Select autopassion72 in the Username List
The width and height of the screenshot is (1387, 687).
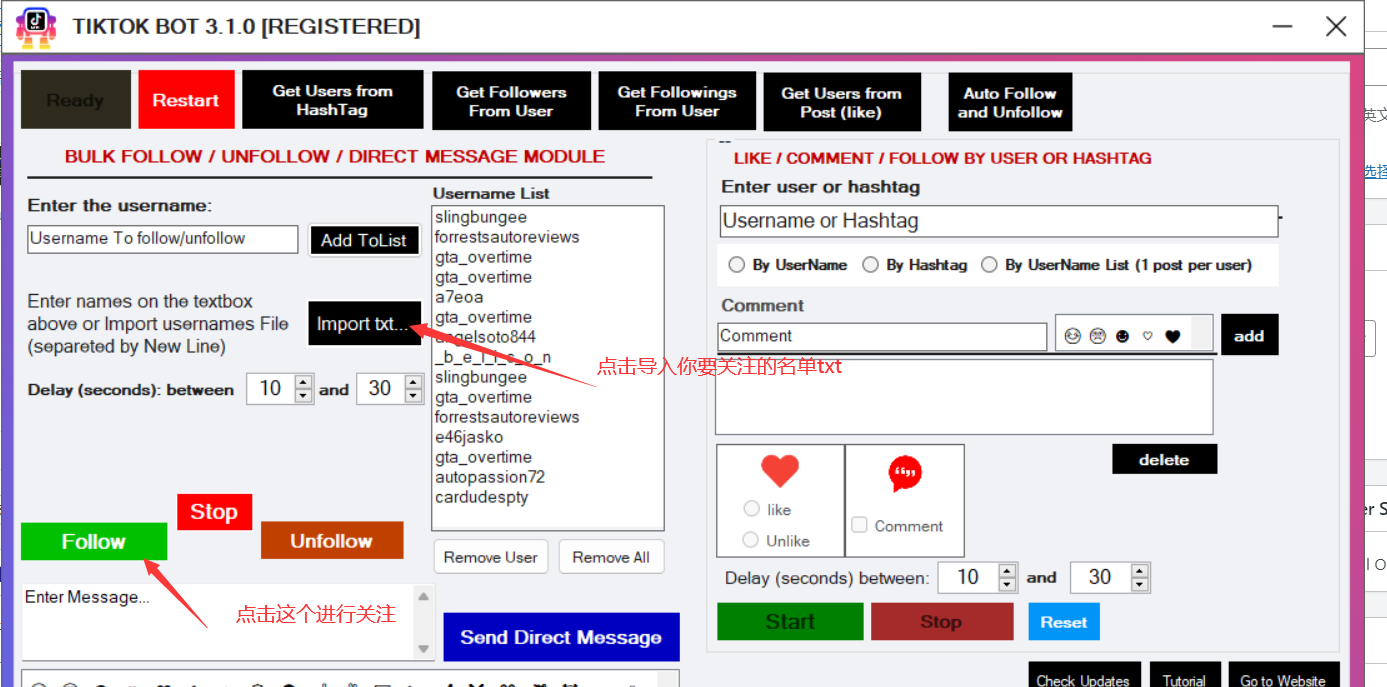(x=489, y=477)
